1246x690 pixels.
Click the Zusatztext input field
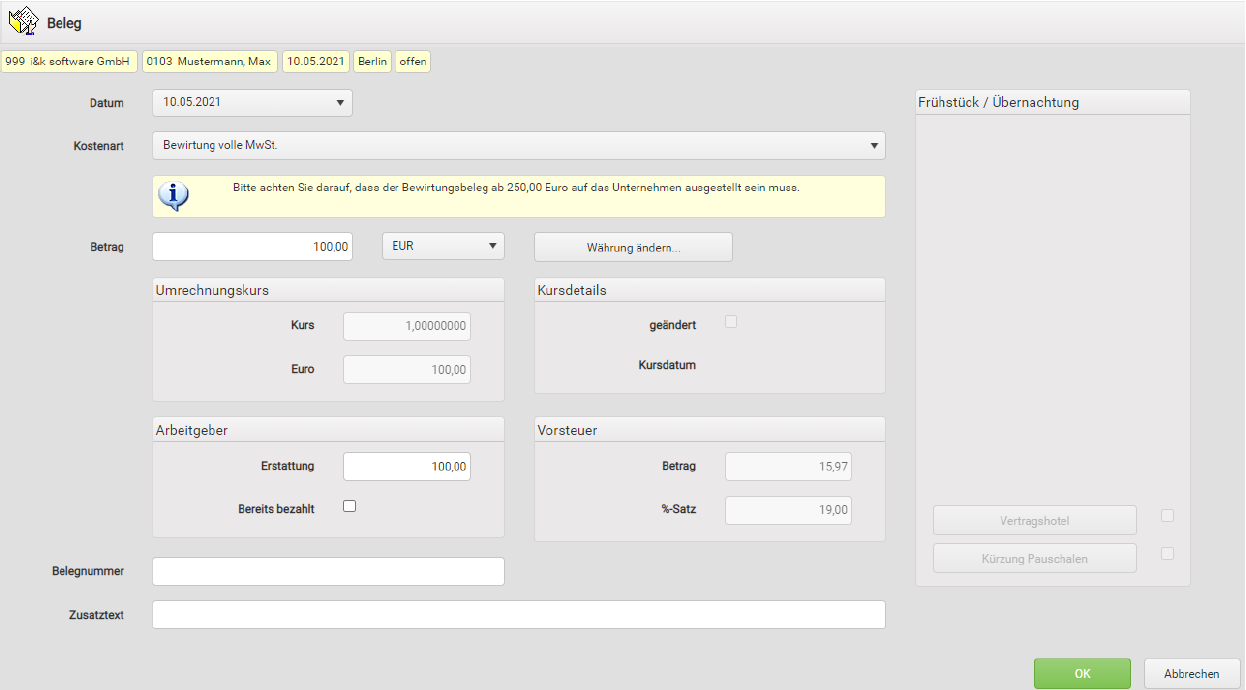coord(518,615)
